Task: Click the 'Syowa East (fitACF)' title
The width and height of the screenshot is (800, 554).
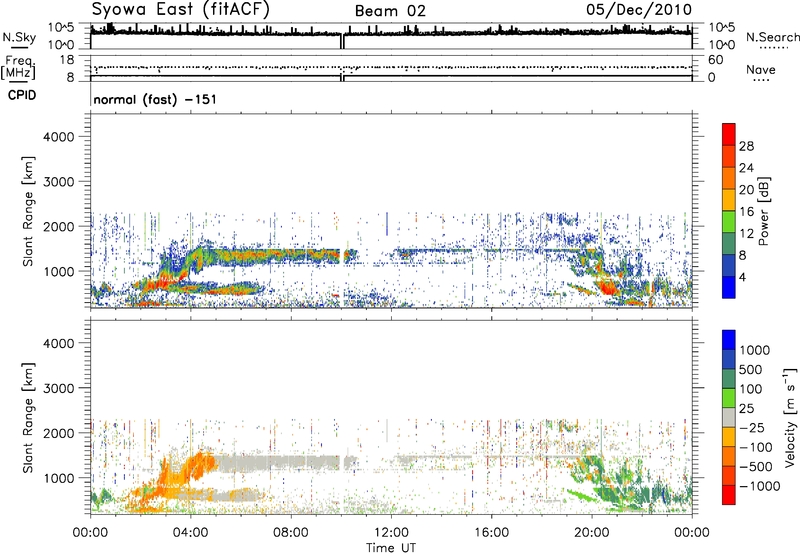Action: click(181, 10)
